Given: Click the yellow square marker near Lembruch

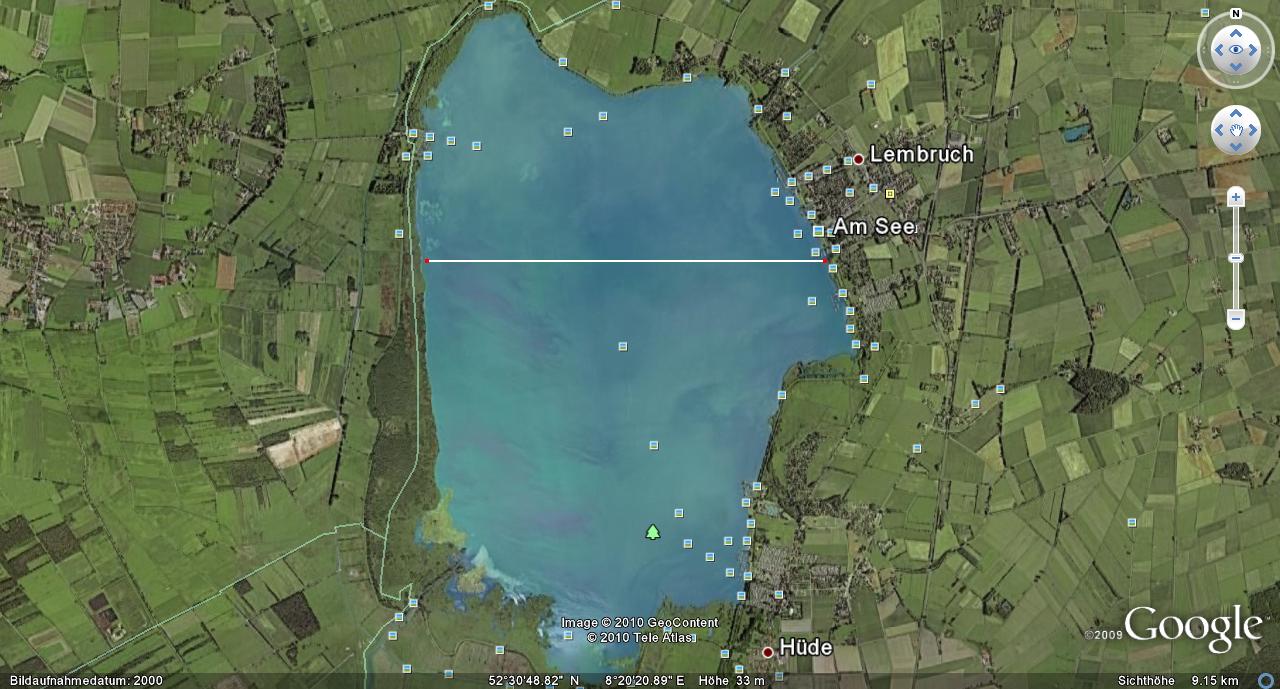Looking at the screenshot, I should tap(889, 194).
